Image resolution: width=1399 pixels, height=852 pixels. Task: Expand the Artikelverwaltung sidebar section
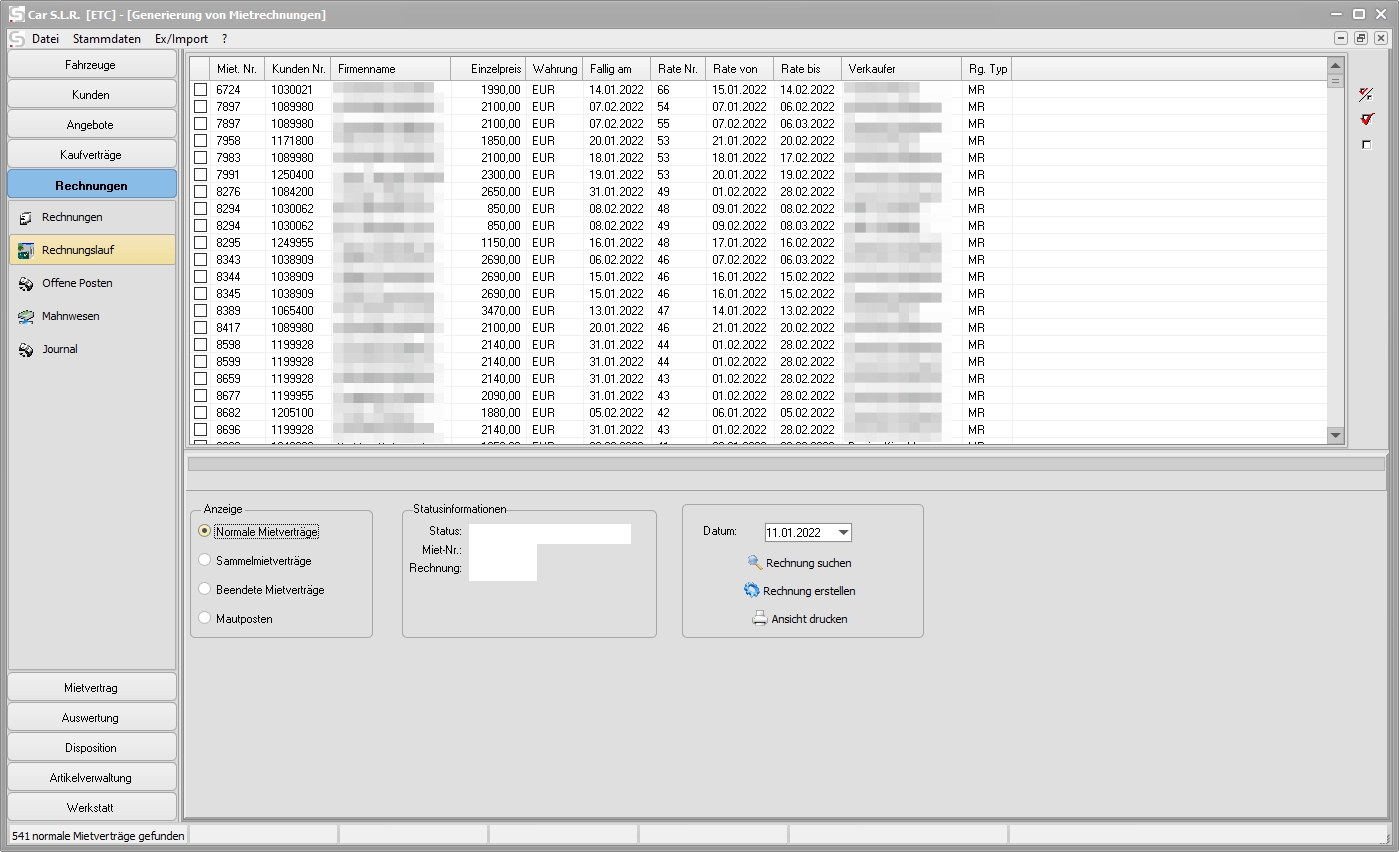coord(92,778)
